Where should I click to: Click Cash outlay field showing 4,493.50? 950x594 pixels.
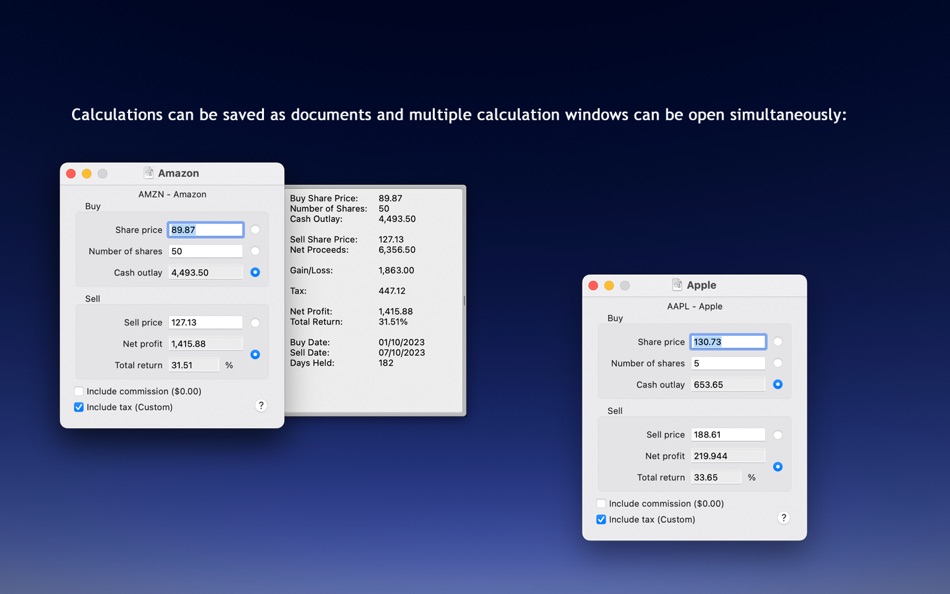click(x=205, y=272)
